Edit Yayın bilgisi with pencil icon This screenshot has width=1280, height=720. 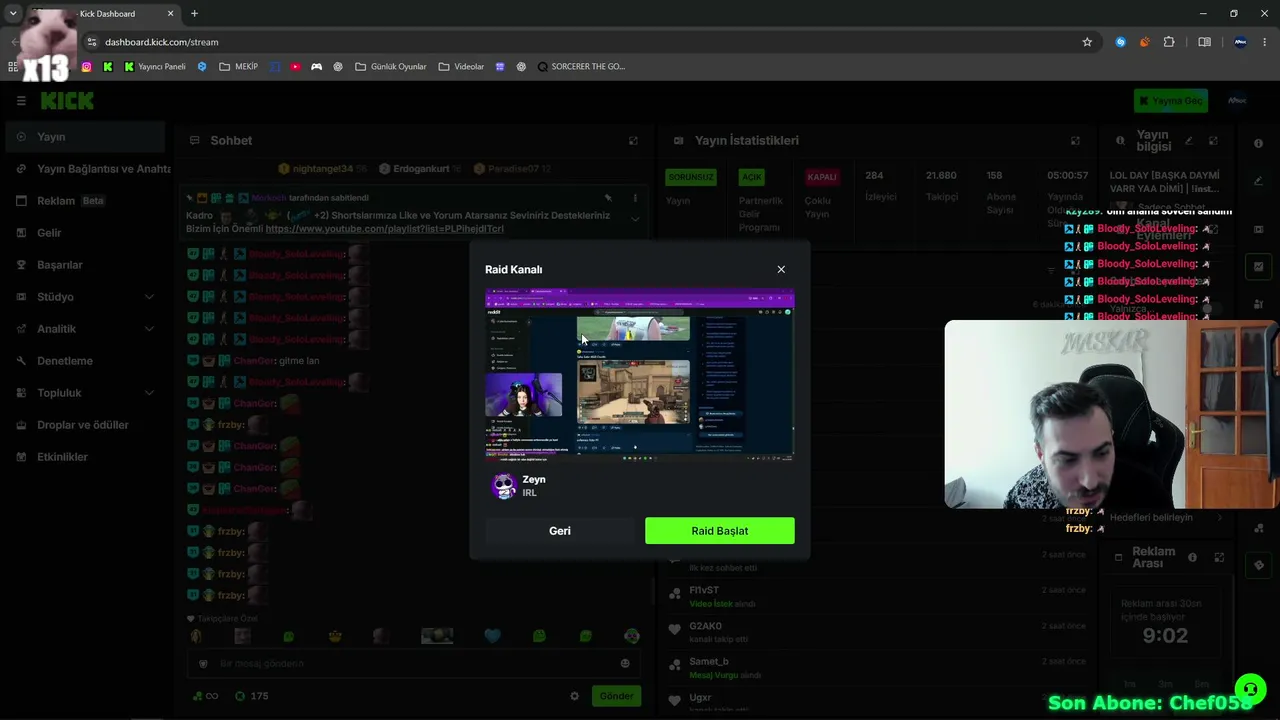click(x=1189, y=141)
